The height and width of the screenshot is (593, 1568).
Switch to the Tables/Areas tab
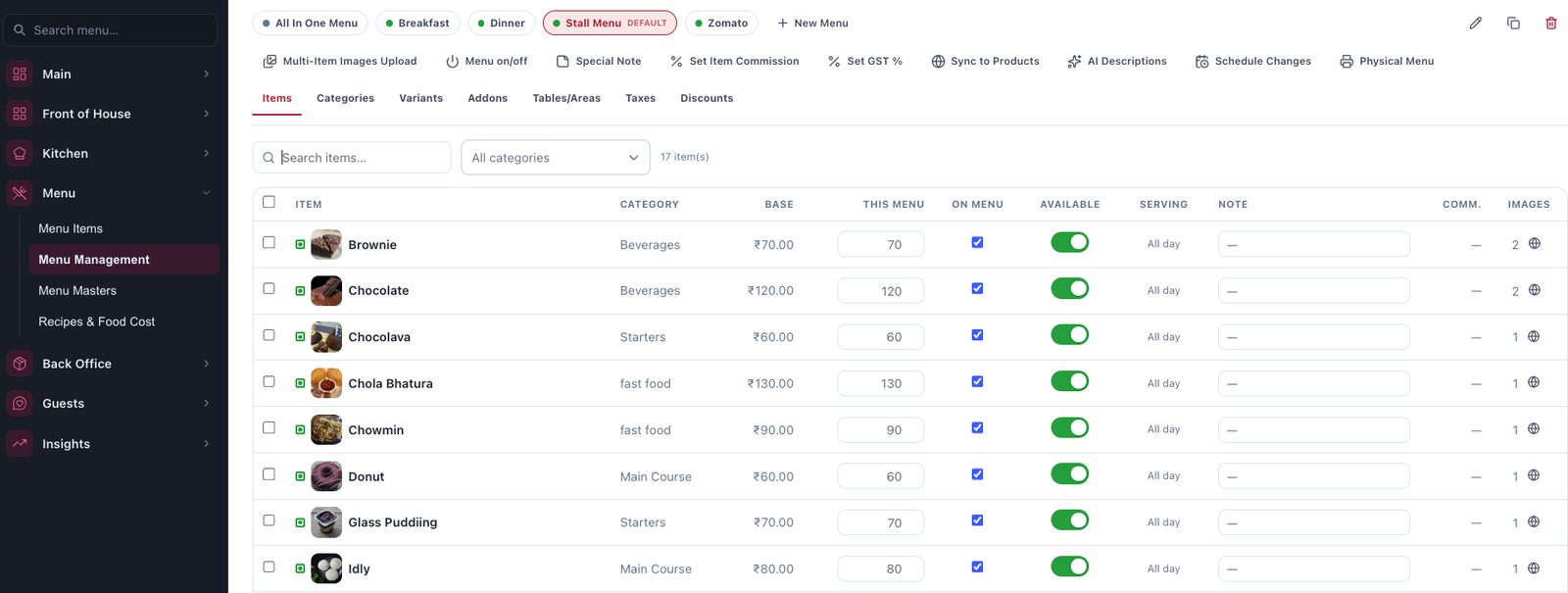point(566,98)
